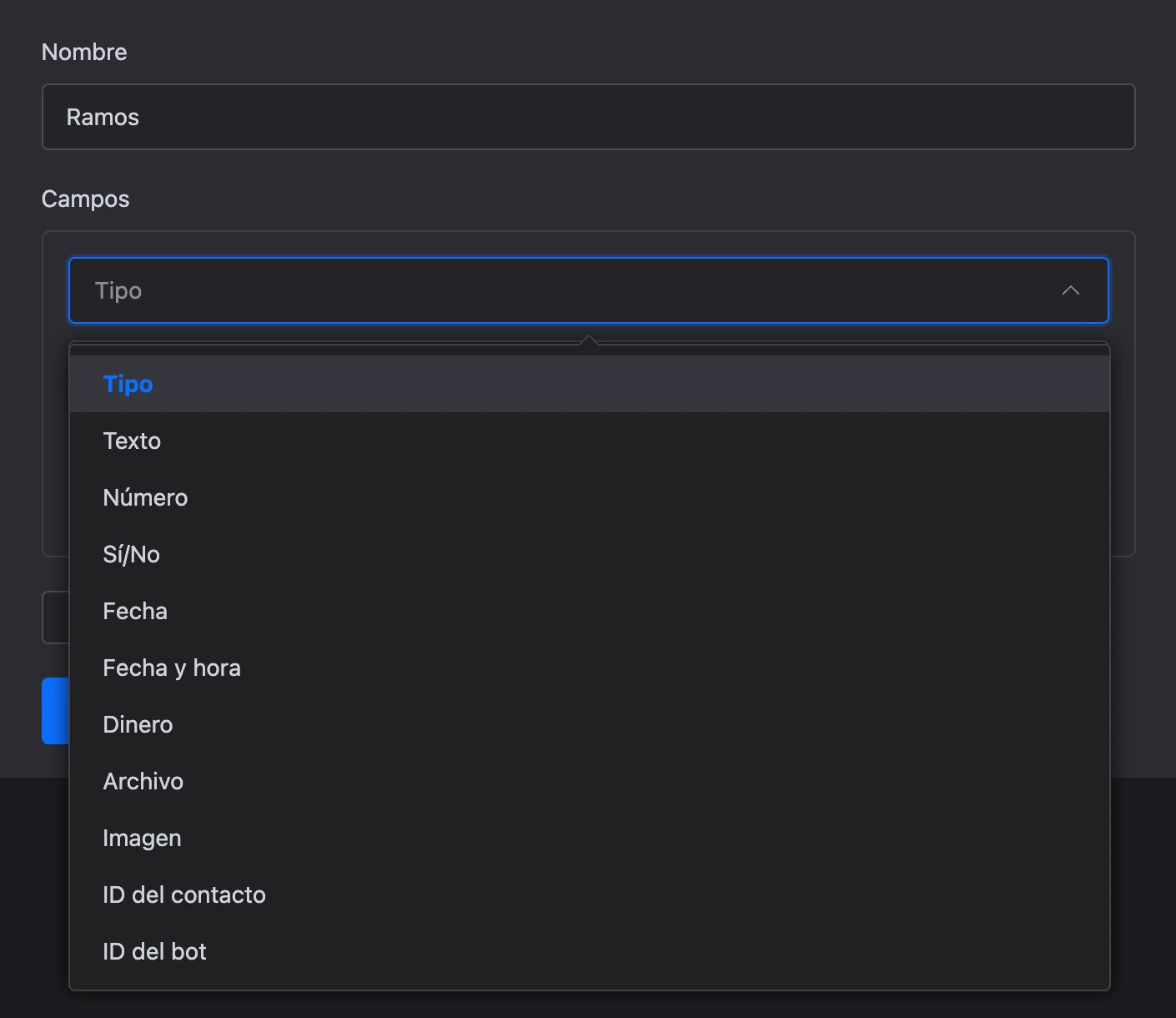Pick Dinero as the field type
1176x1018 pixels.
click(589, 724)
